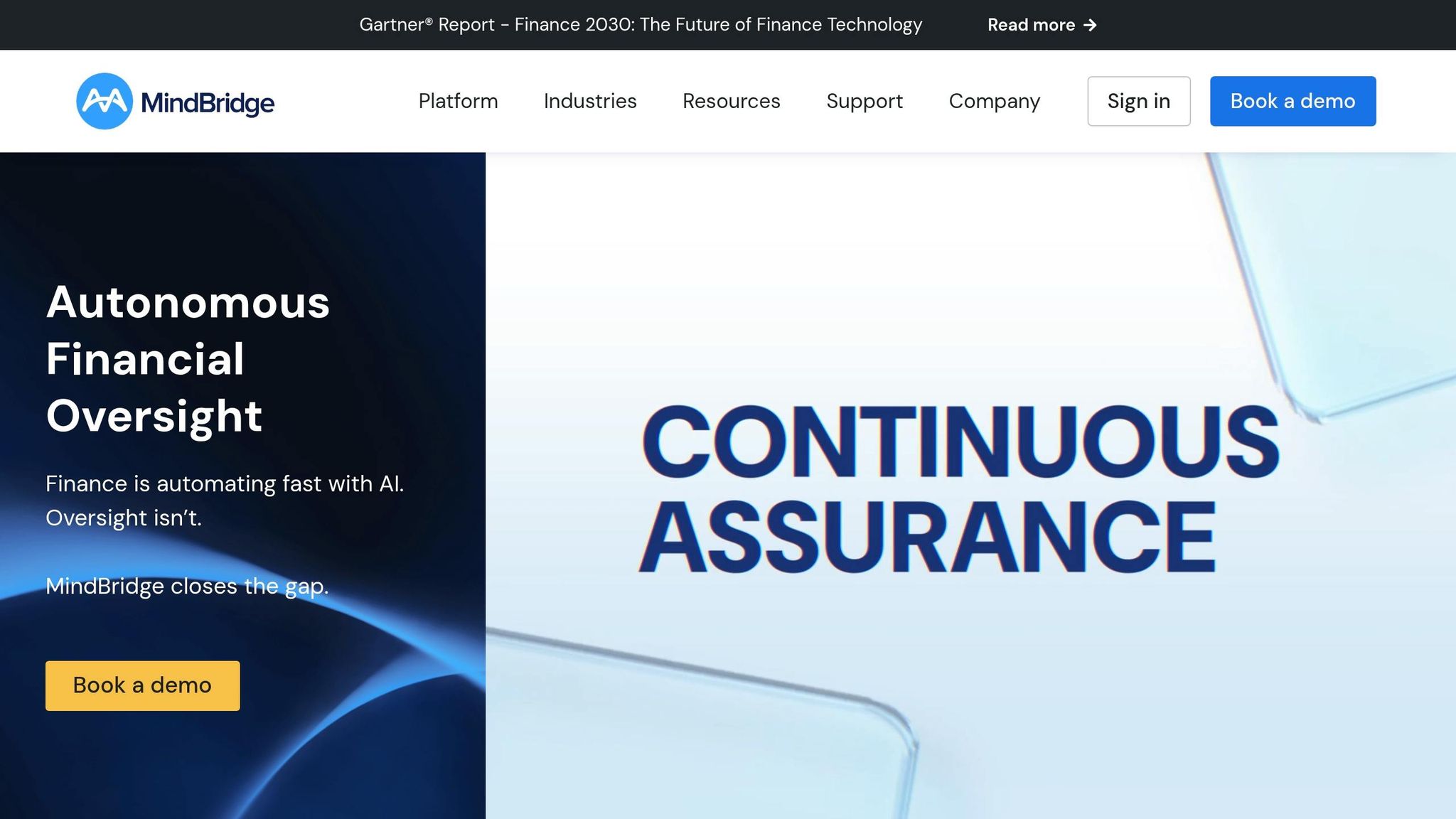Click the MindBridge closes the gap text
Viewport: 1456px width, 819px height.
186,587
